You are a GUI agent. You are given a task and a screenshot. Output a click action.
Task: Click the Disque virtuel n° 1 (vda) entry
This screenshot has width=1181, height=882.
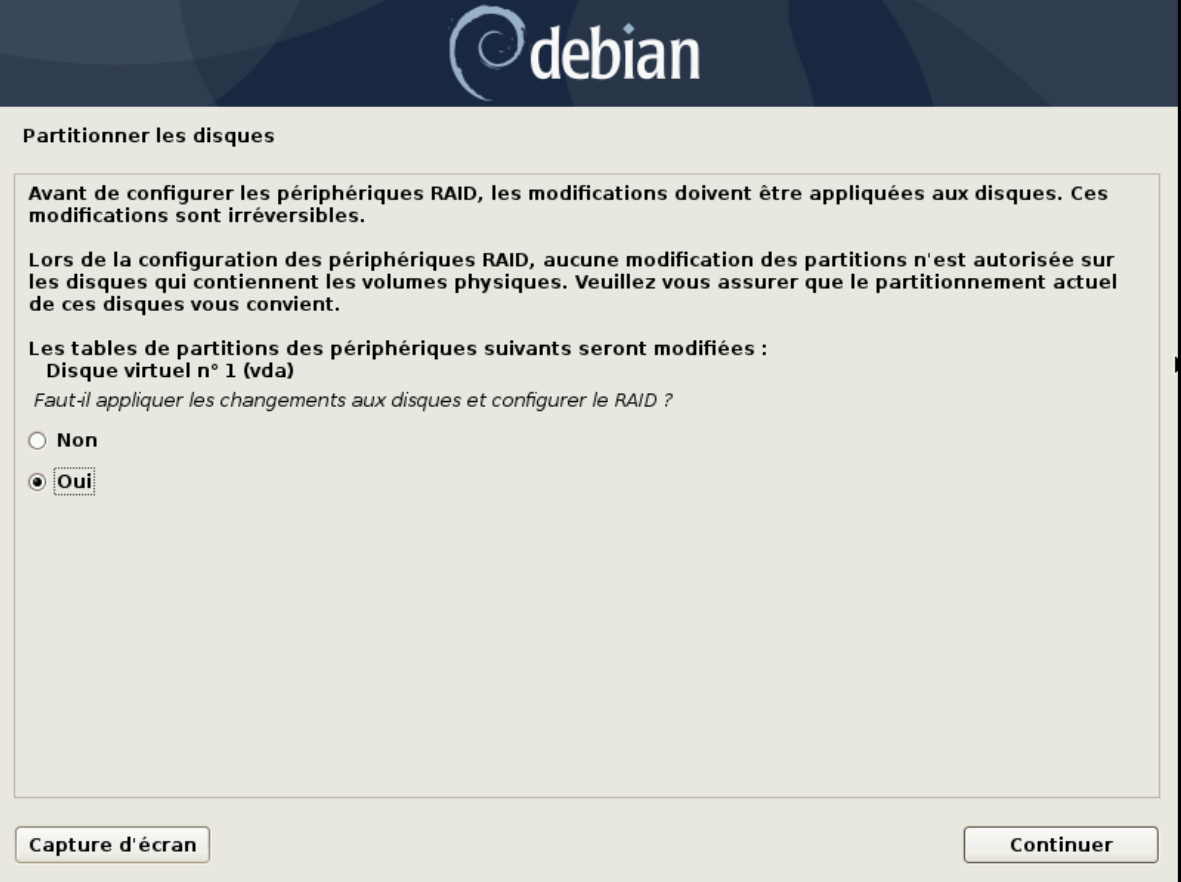(x=169, y=371)
